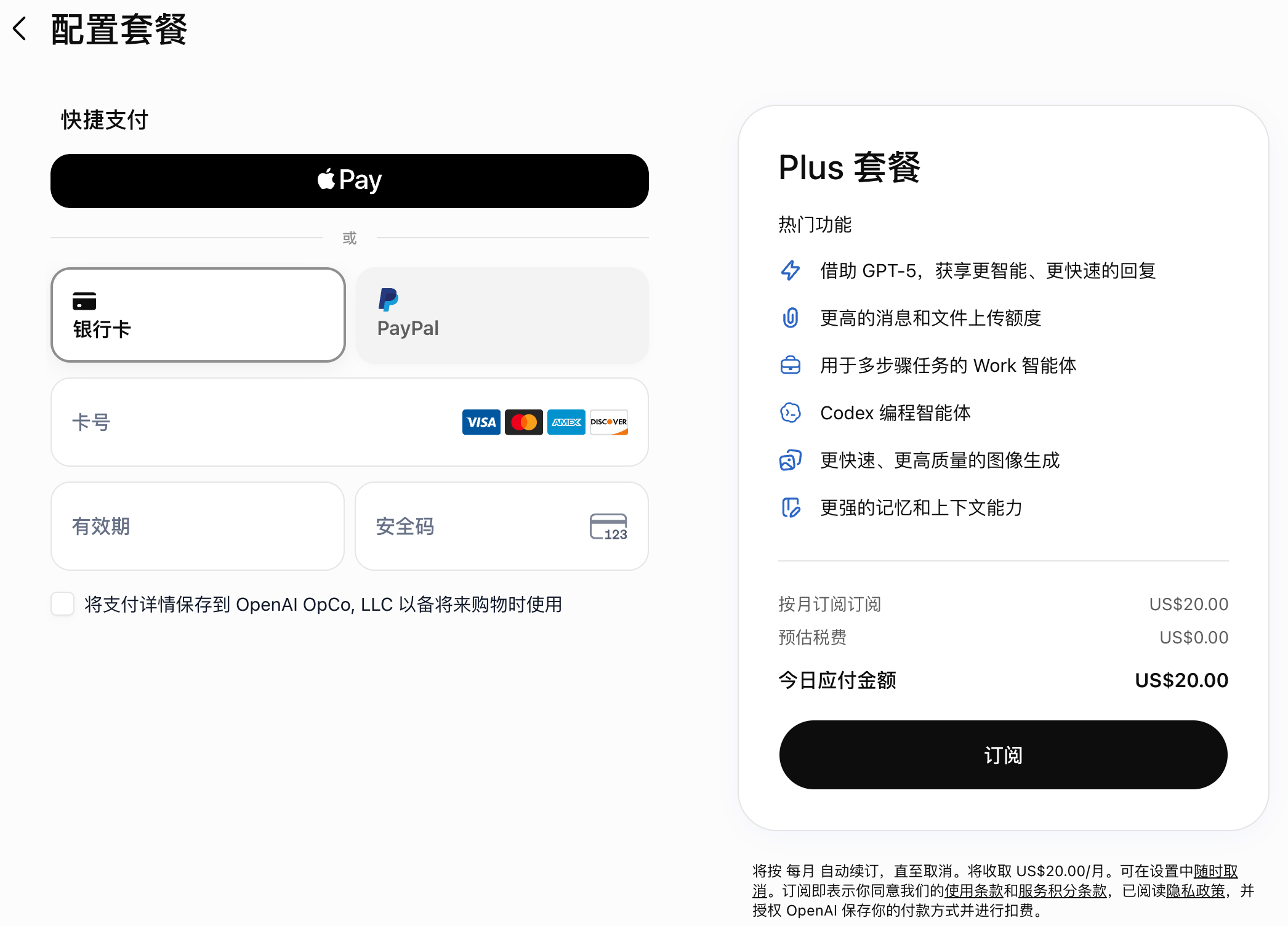Click the 配置套餐 page title

119,30
